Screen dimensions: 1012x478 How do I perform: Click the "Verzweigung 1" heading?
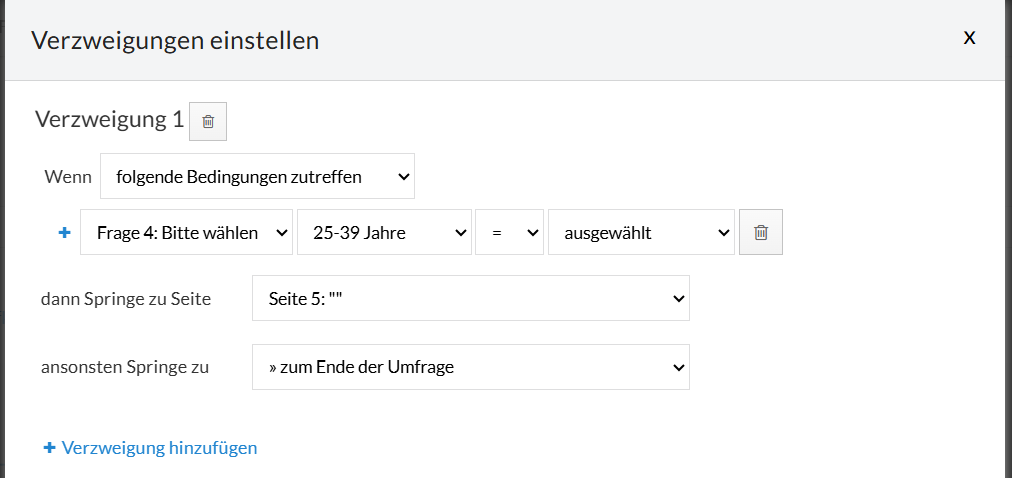[x=109, y=120]
